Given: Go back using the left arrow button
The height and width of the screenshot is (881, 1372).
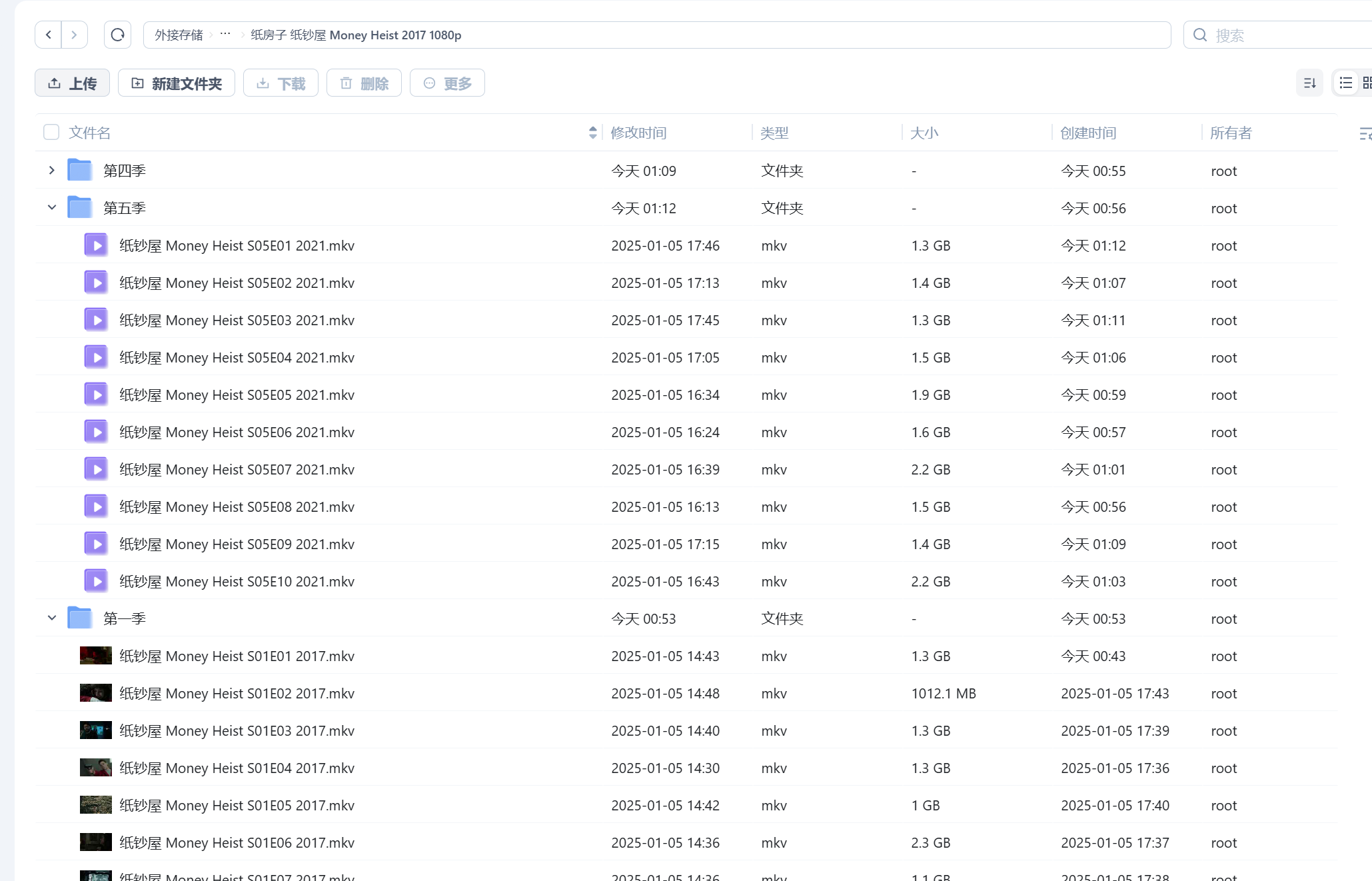Looking at the screenshot, I should pyautogui.click(x=49, y=35).
